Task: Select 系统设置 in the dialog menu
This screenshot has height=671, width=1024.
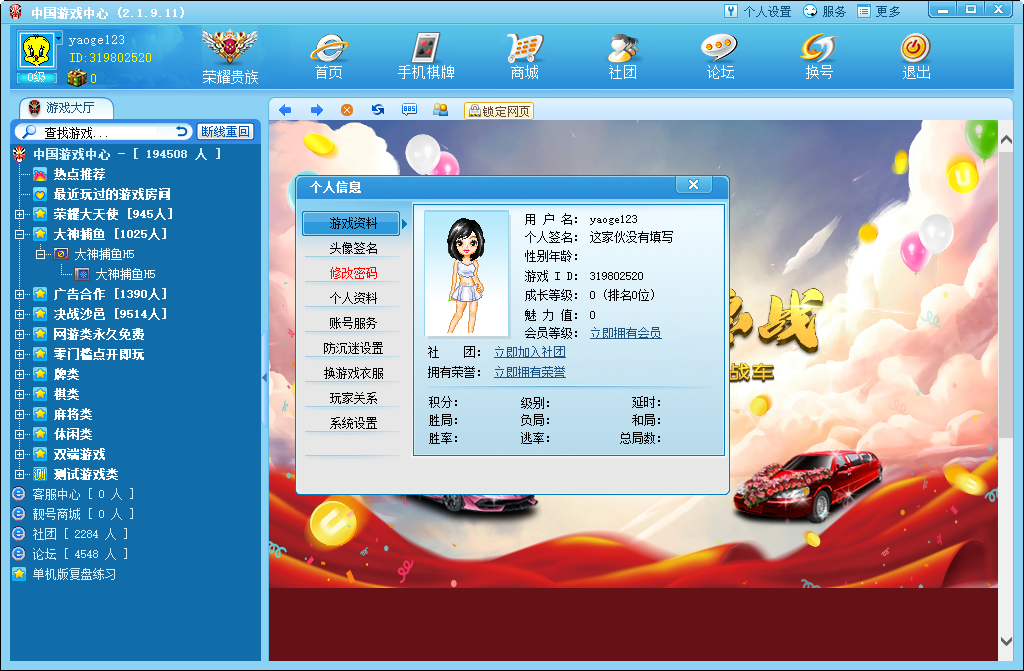Action: [x=353, y=423]
